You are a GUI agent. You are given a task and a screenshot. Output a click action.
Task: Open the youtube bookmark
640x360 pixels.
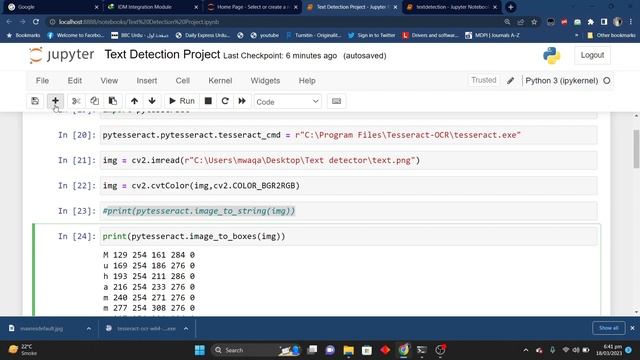264,35
